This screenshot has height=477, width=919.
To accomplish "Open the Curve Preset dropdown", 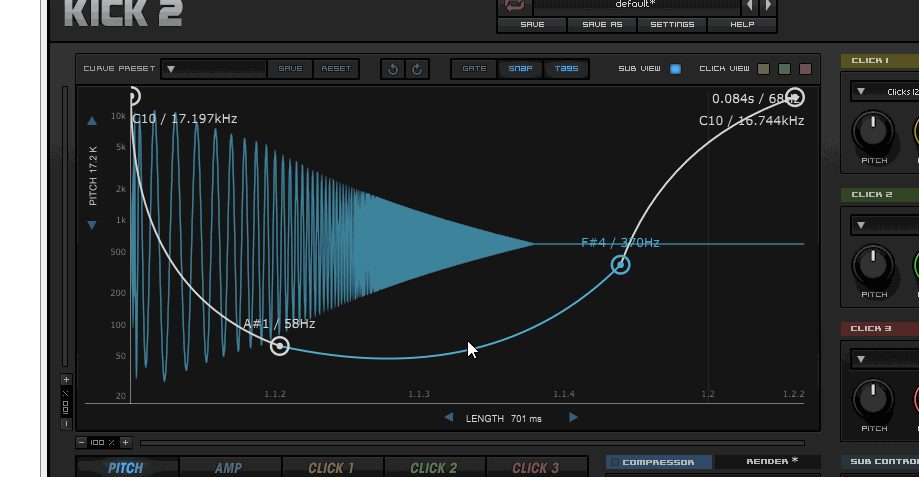I will pos(214,69).
